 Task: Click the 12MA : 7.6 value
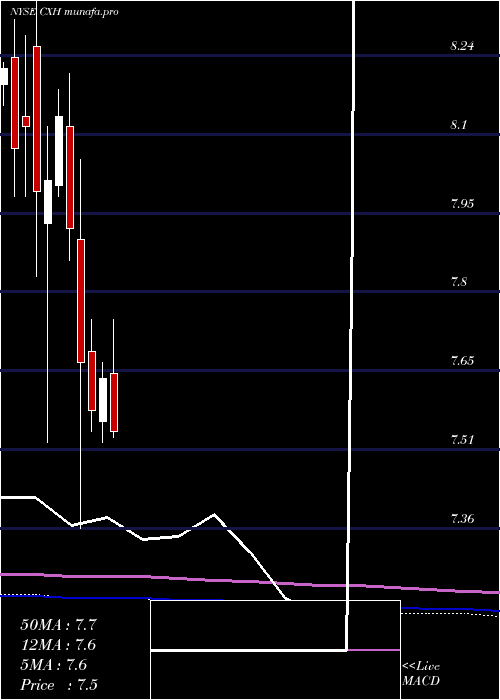[x=58, y=645]
